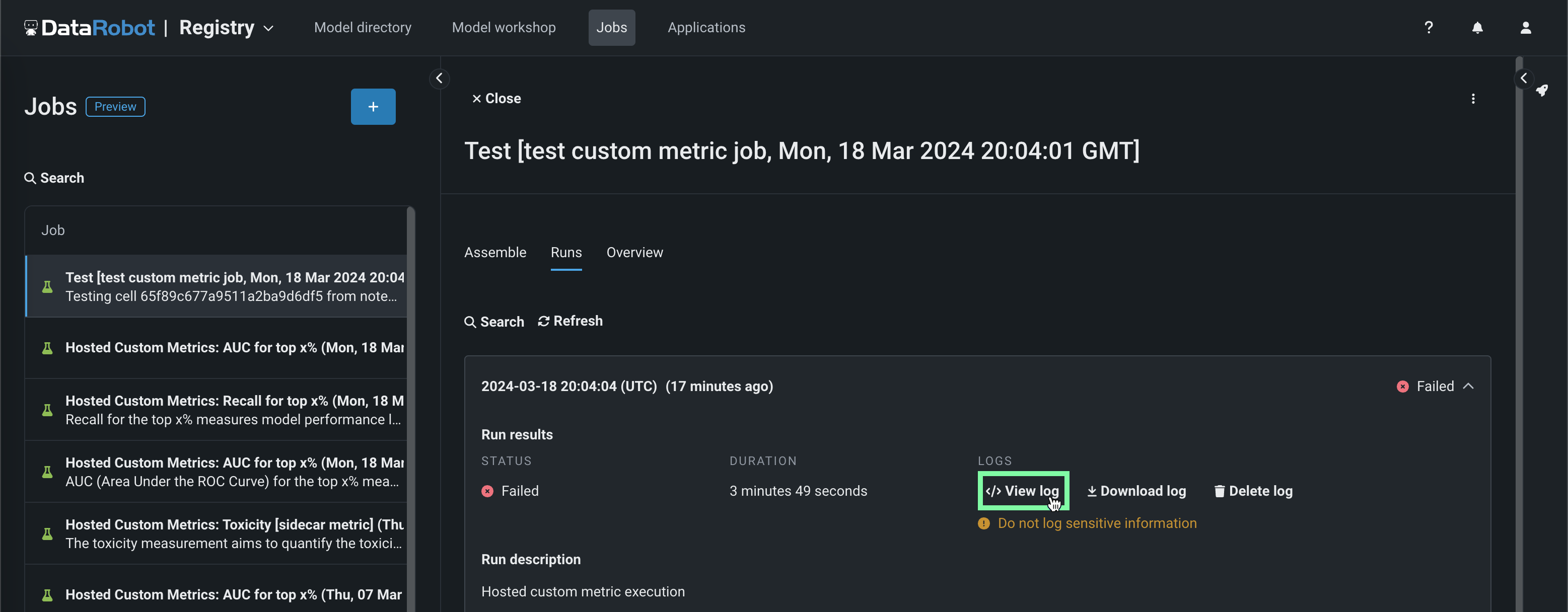This screenshot has height=612, width=1568.
Task: Click Refresh in the runs toolbar
Action: pos(571,321)
